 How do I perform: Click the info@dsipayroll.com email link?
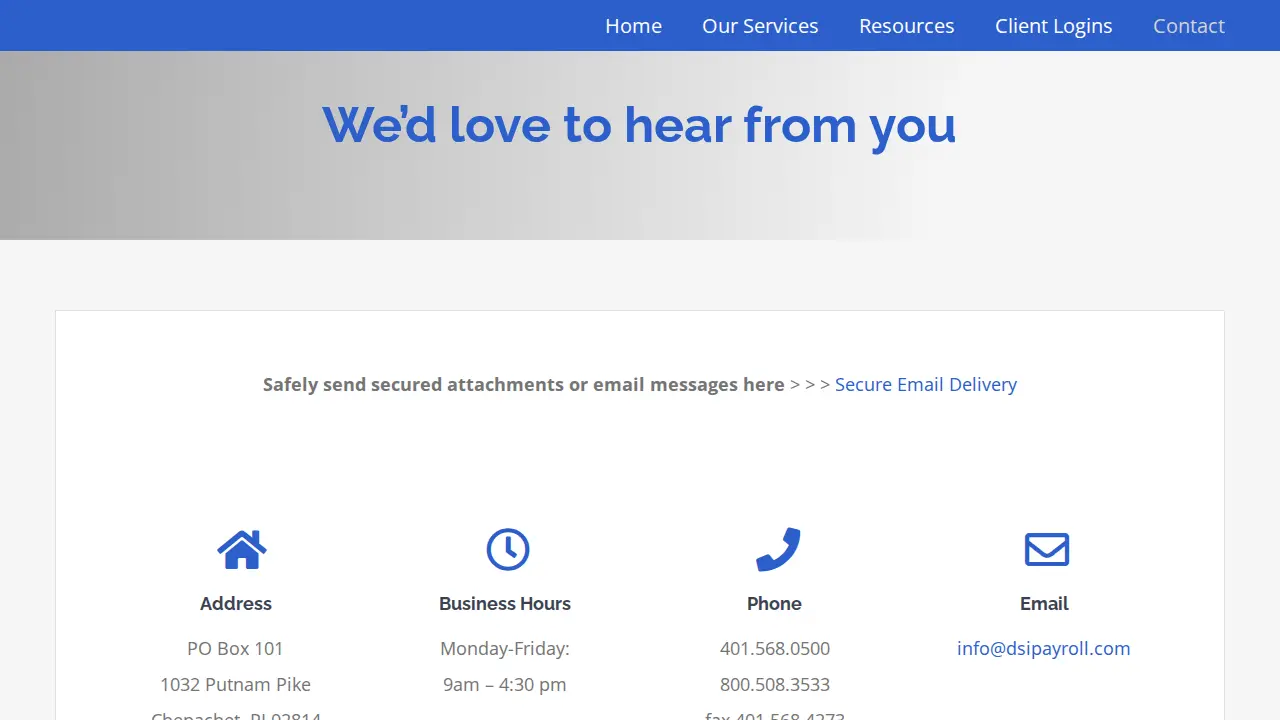1044,648
